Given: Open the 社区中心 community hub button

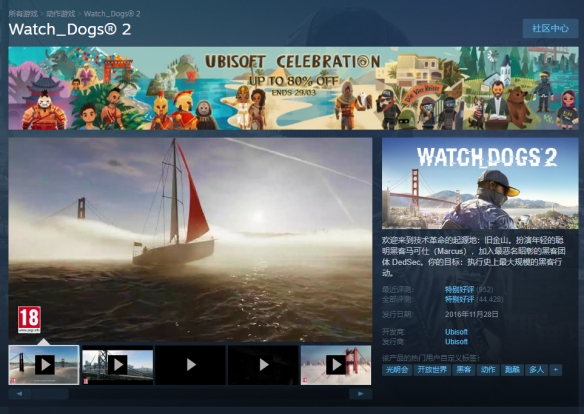Looking at the screenshot, I should coord(550,28).
